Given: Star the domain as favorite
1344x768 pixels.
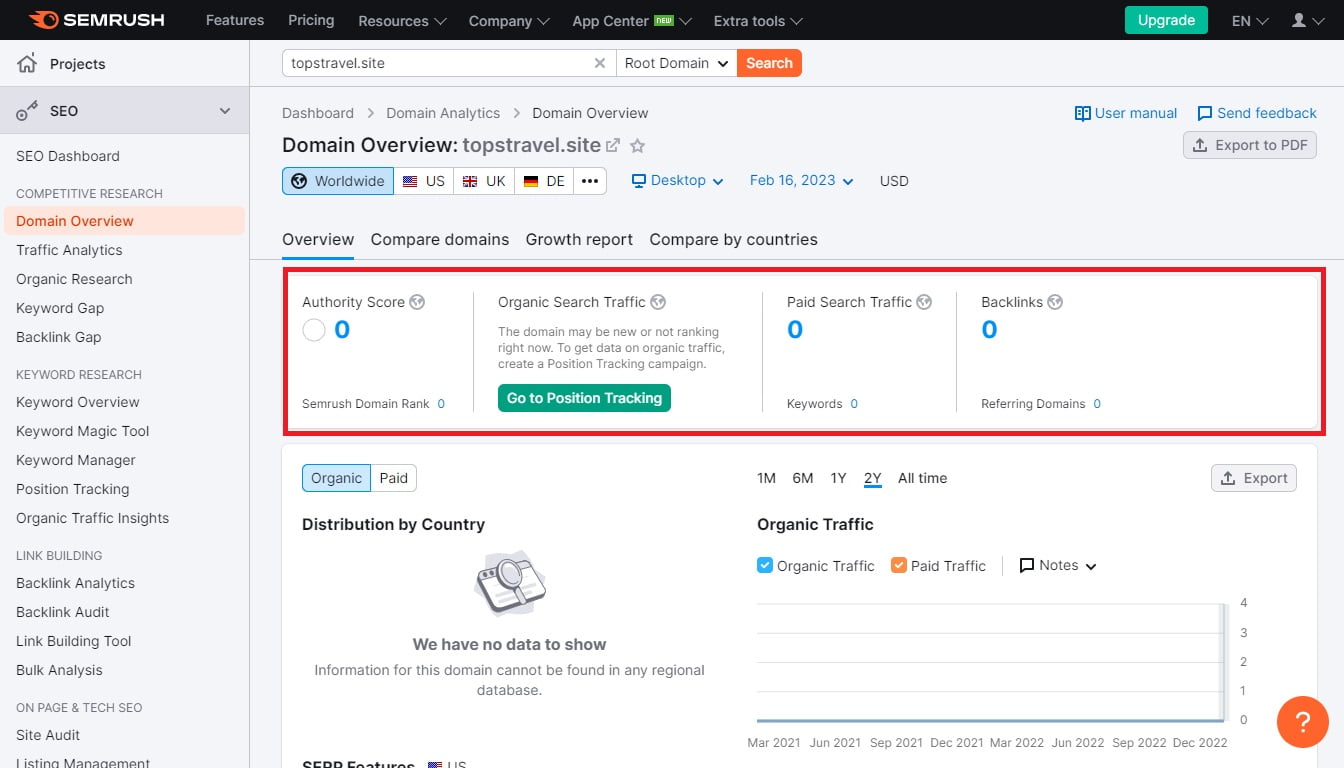Looking at the screenshot, I should [637, 145].
